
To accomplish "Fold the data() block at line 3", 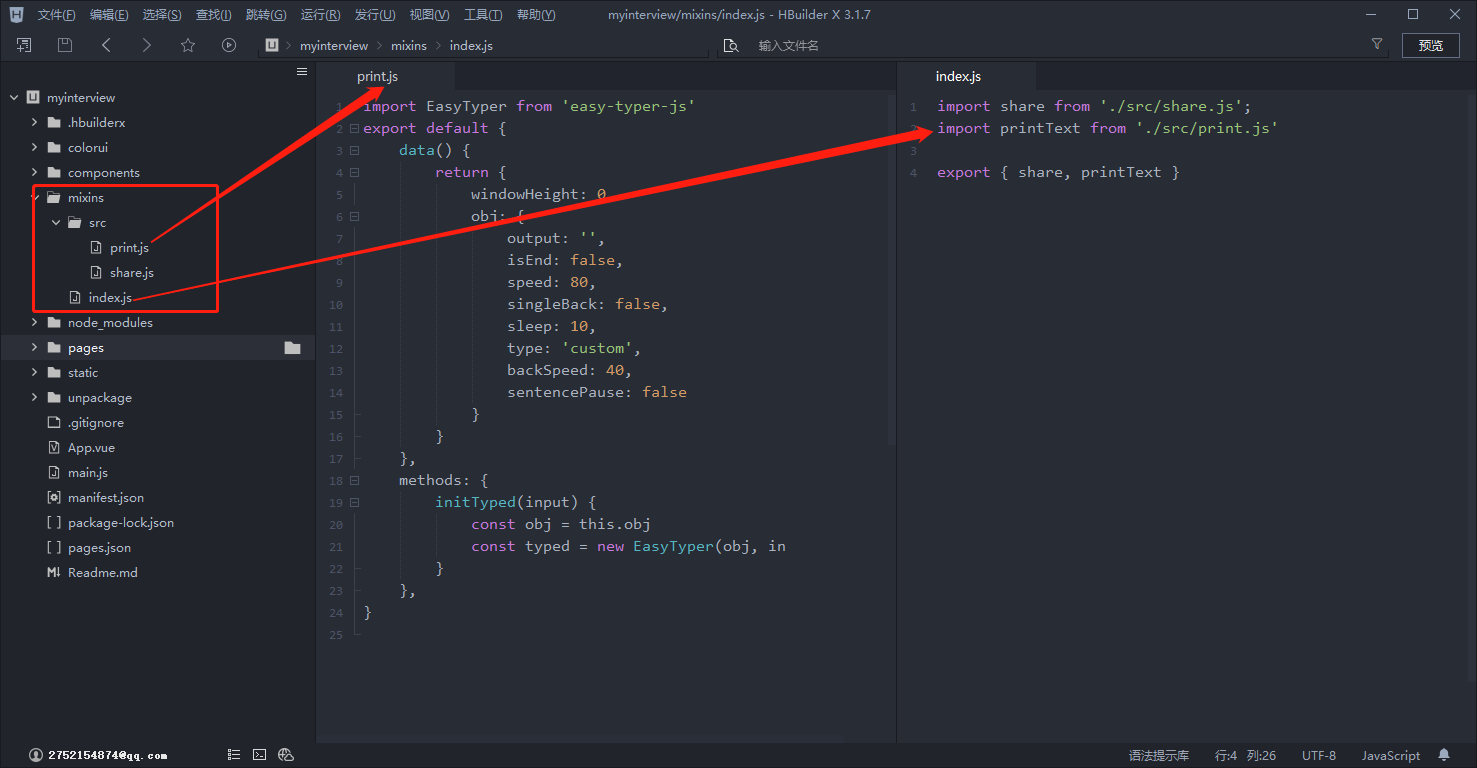I will 354,151.
